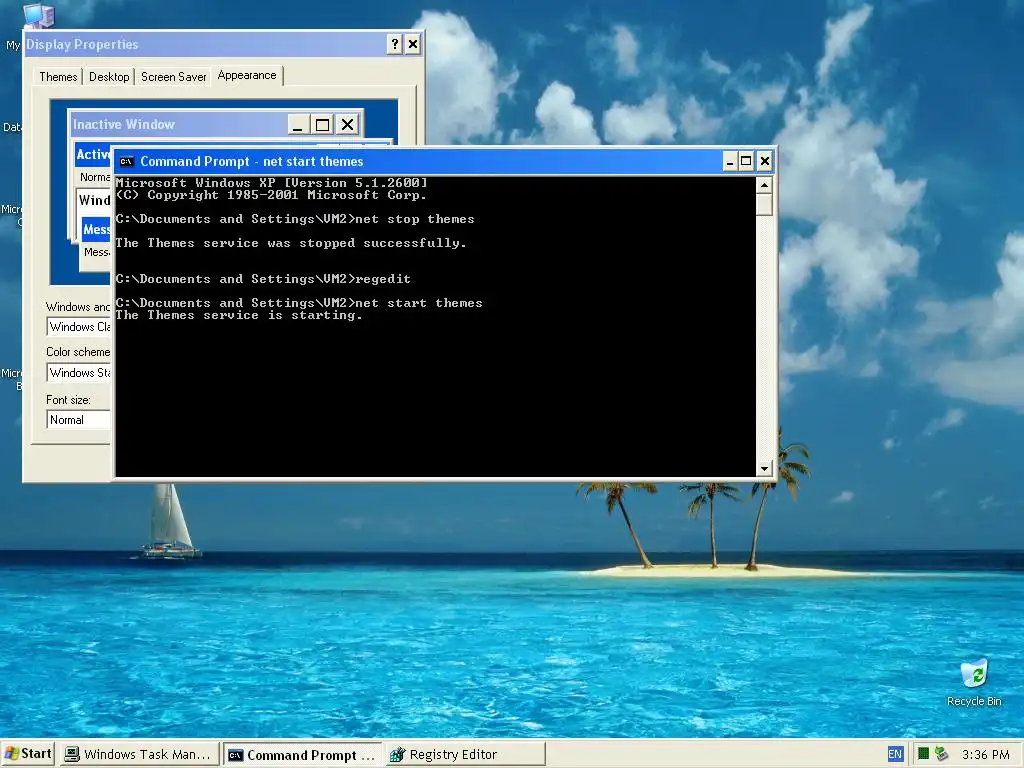
Task: Click the Command Prompt window title text
Action: (251, 161)
